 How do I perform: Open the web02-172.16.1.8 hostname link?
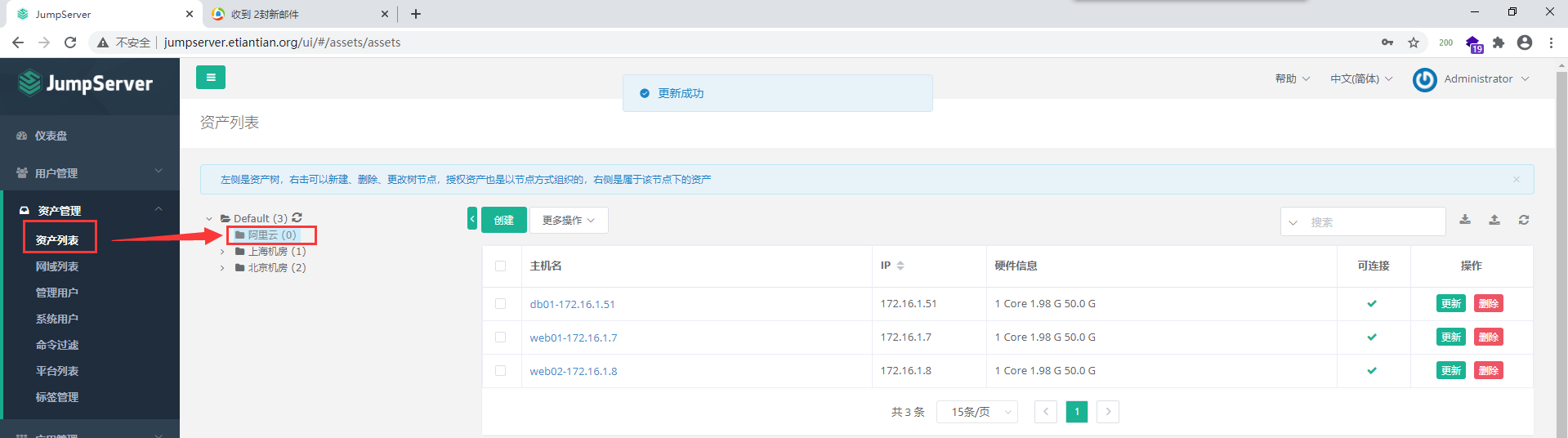tap(574, 371)
